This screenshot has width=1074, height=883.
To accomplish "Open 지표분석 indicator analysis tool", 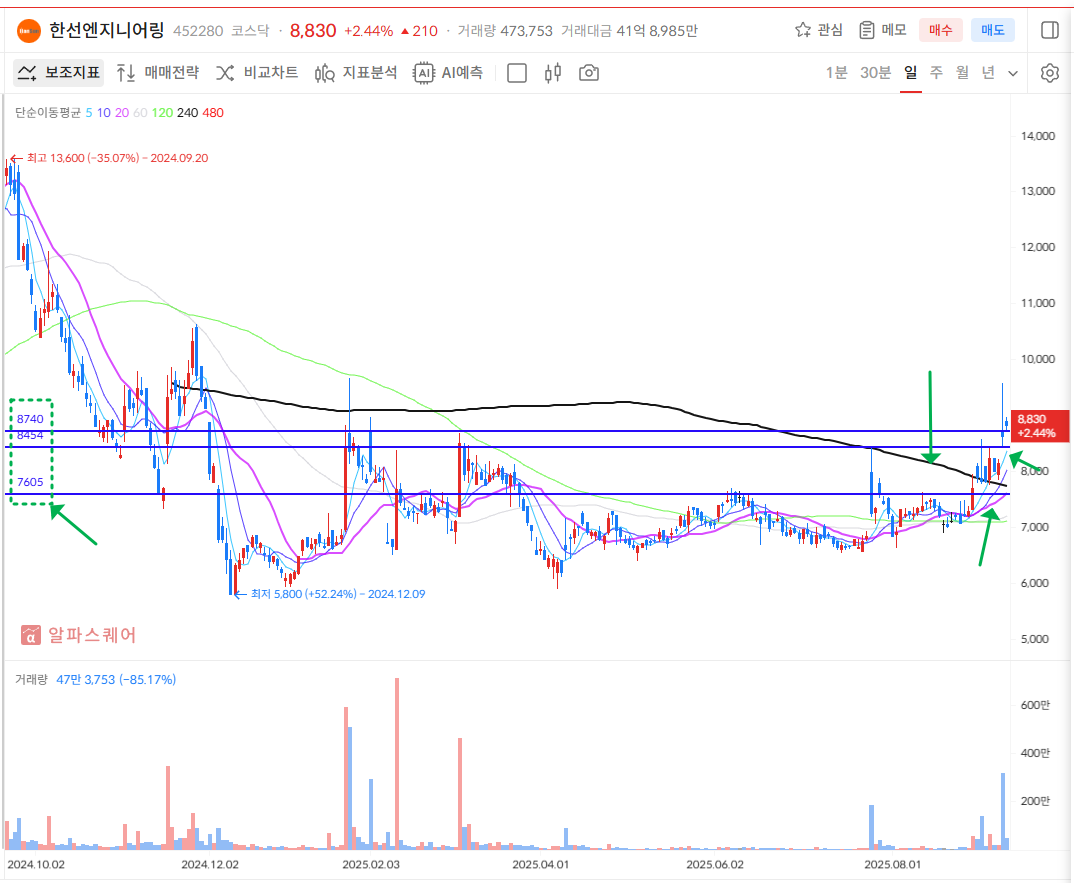I will (x=356, y=73).
